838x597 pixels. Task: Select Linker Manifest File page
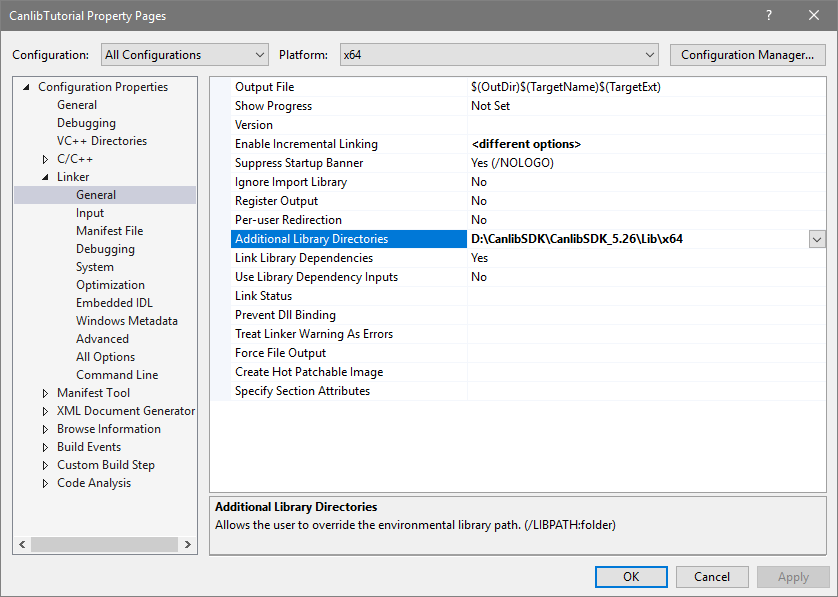110,231
